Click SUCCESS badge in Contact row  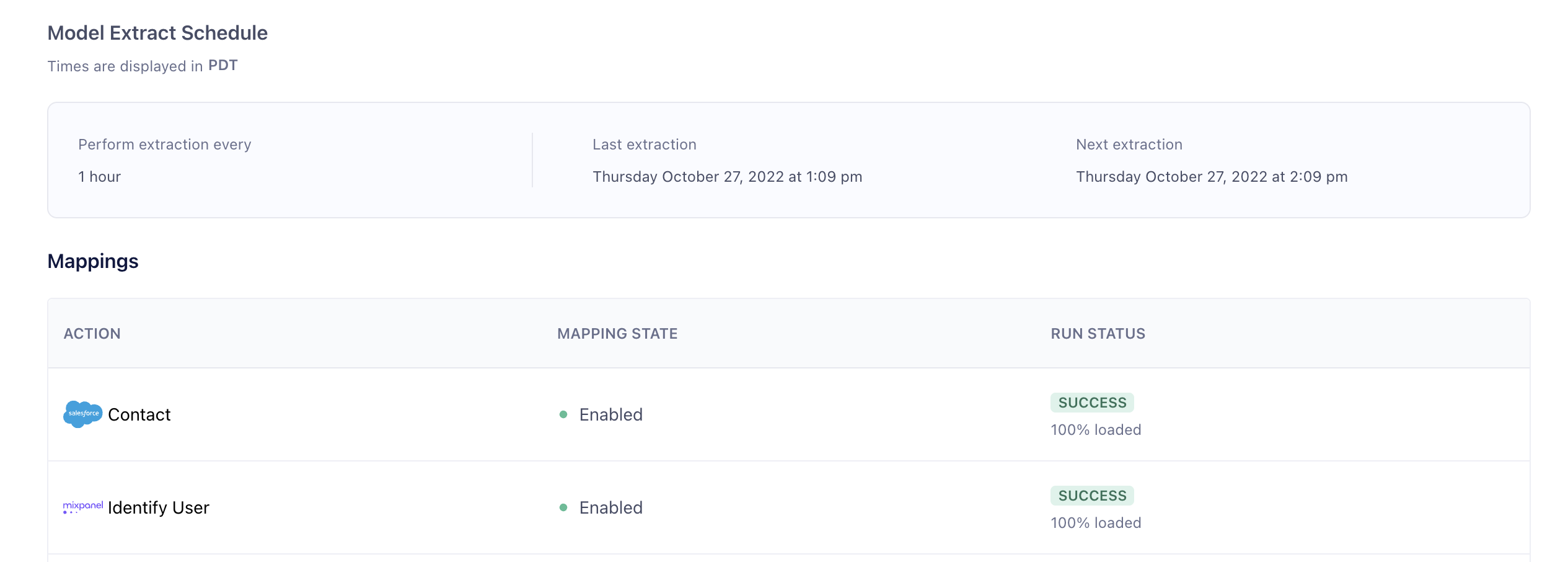(1092, 403)
